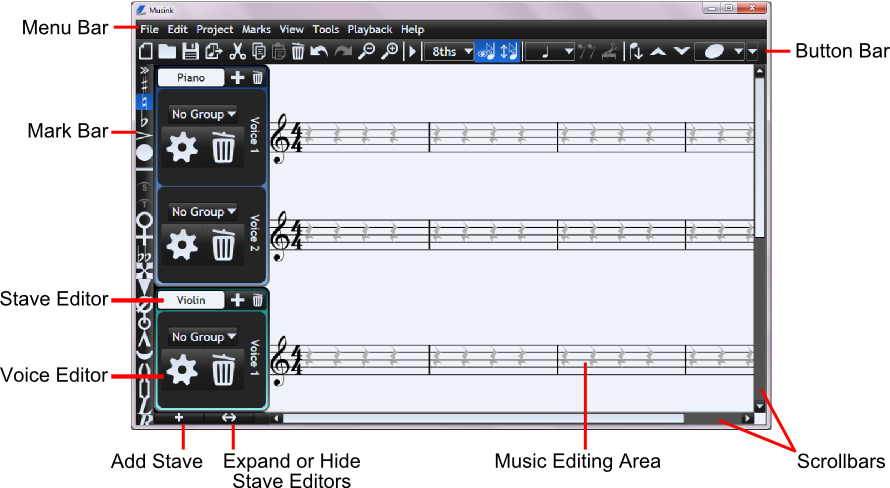Open the Project menu
Screen dimensions: 890x488
point(215,30)
